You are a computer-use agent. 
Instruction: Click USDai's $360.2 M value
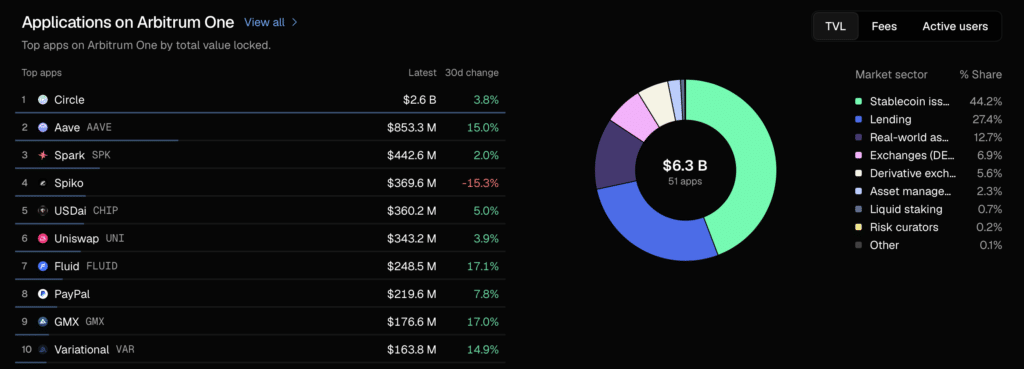tap(411, 211)
